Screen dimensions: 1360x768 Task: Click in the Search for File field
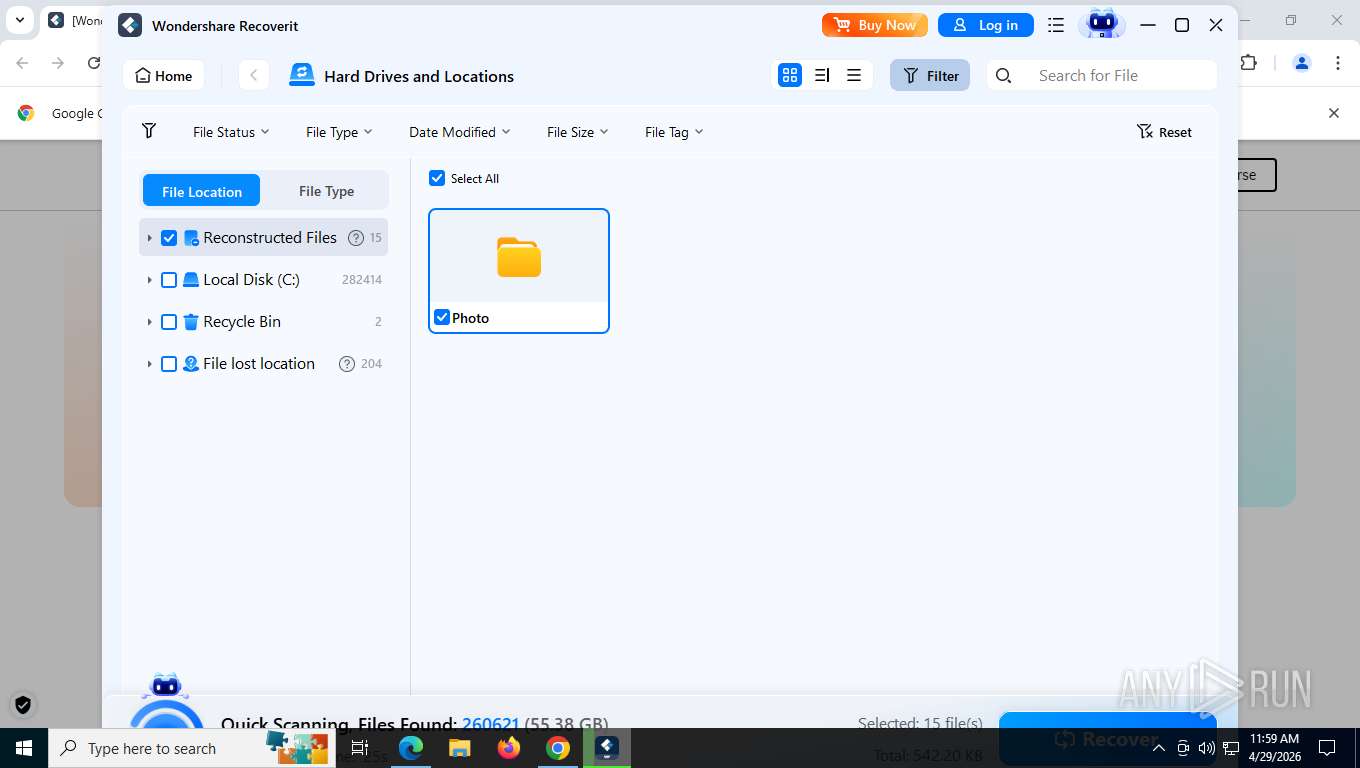(1102, 75)
